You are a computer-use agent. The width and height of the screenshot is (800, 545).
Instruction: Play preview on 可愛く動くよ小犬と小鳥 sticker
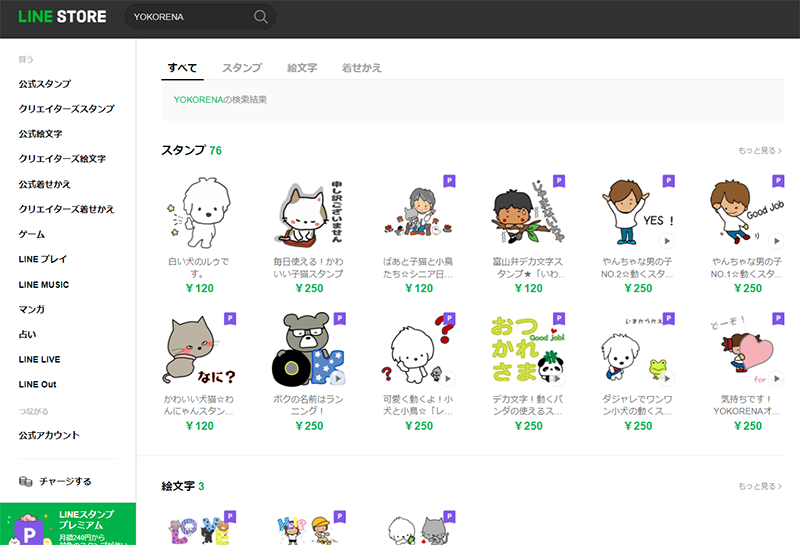coord(447,379)
